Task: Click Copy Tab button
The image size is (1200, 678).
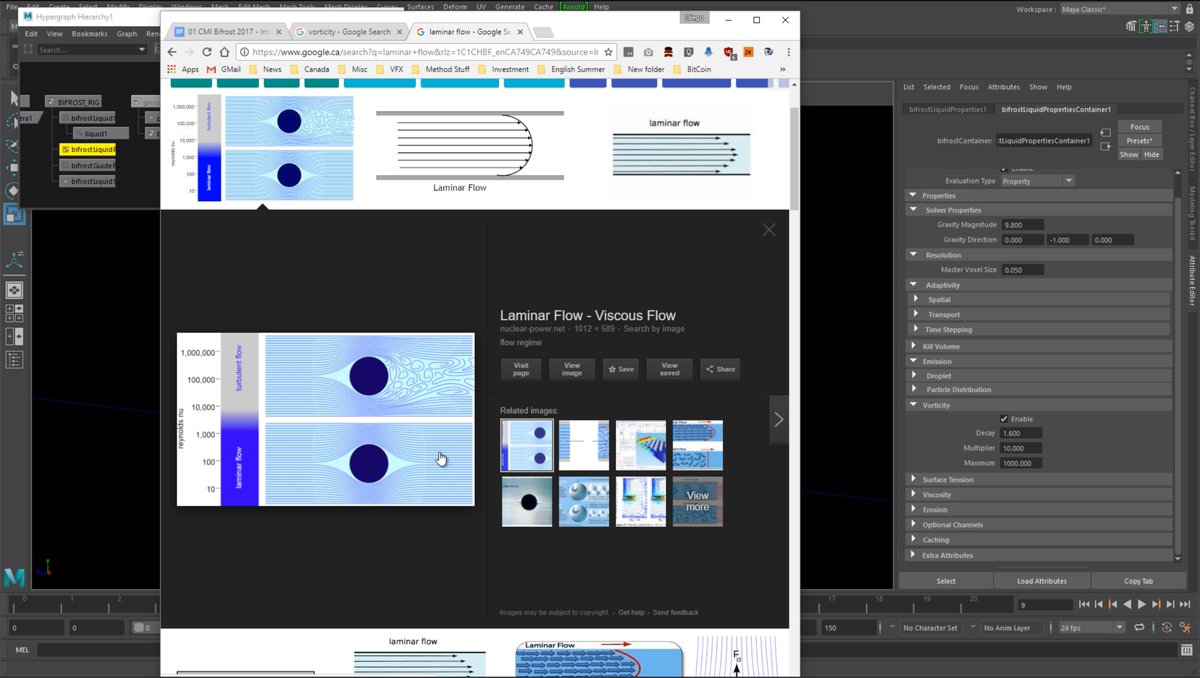Action: coord(1138,581)
